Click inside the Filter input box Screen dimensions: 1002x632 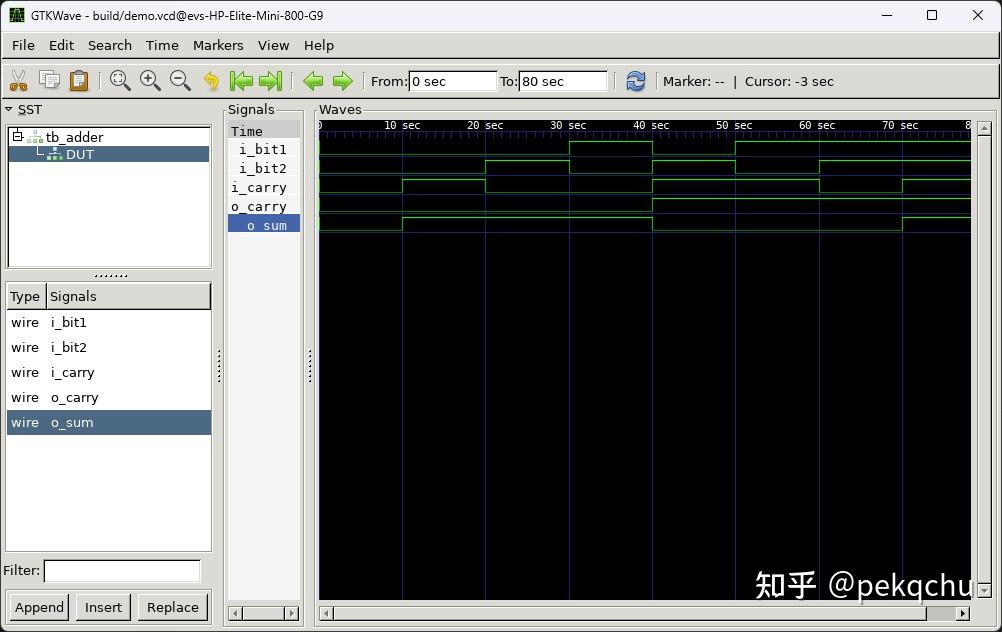tap(122, 570)
